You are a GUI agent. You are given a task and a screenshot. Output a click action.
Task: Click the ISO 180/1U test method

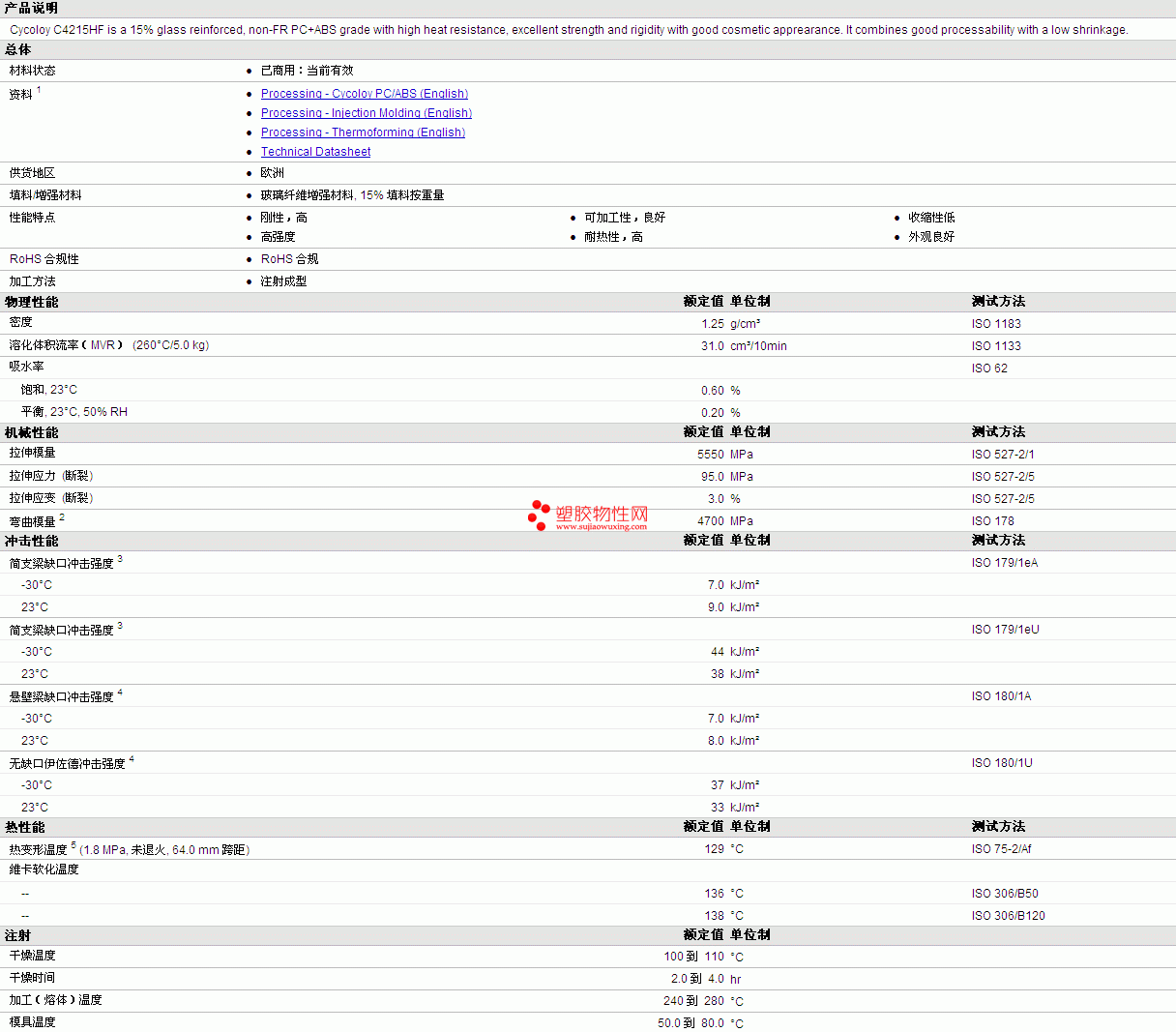coord(1002,763)
